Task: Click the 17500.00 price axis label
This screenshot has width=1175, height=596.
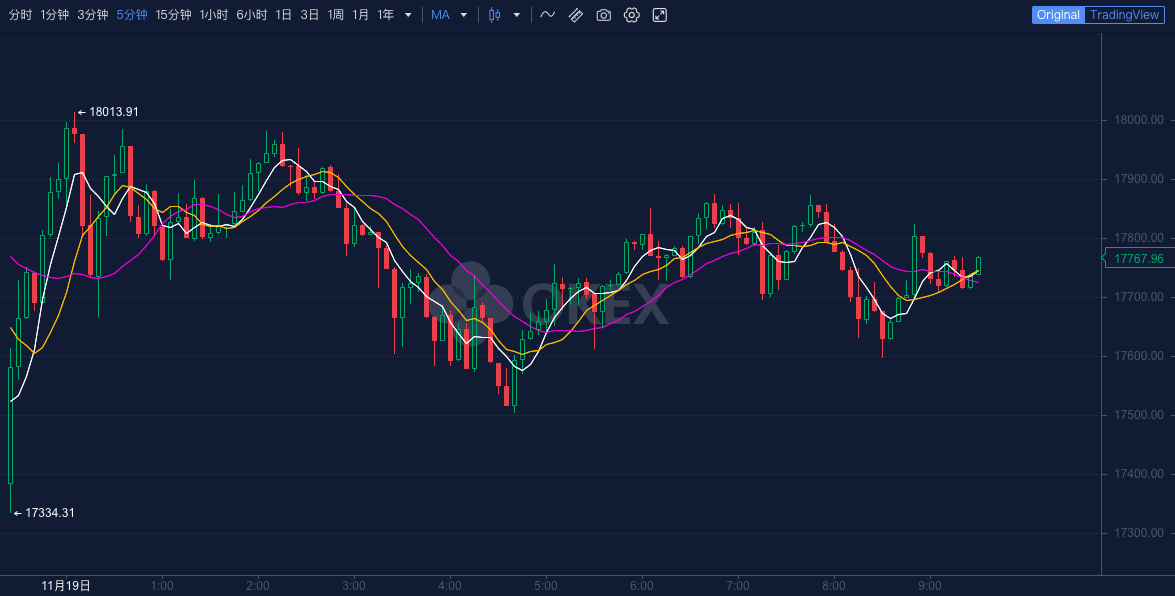Action: click(1139, 415)
